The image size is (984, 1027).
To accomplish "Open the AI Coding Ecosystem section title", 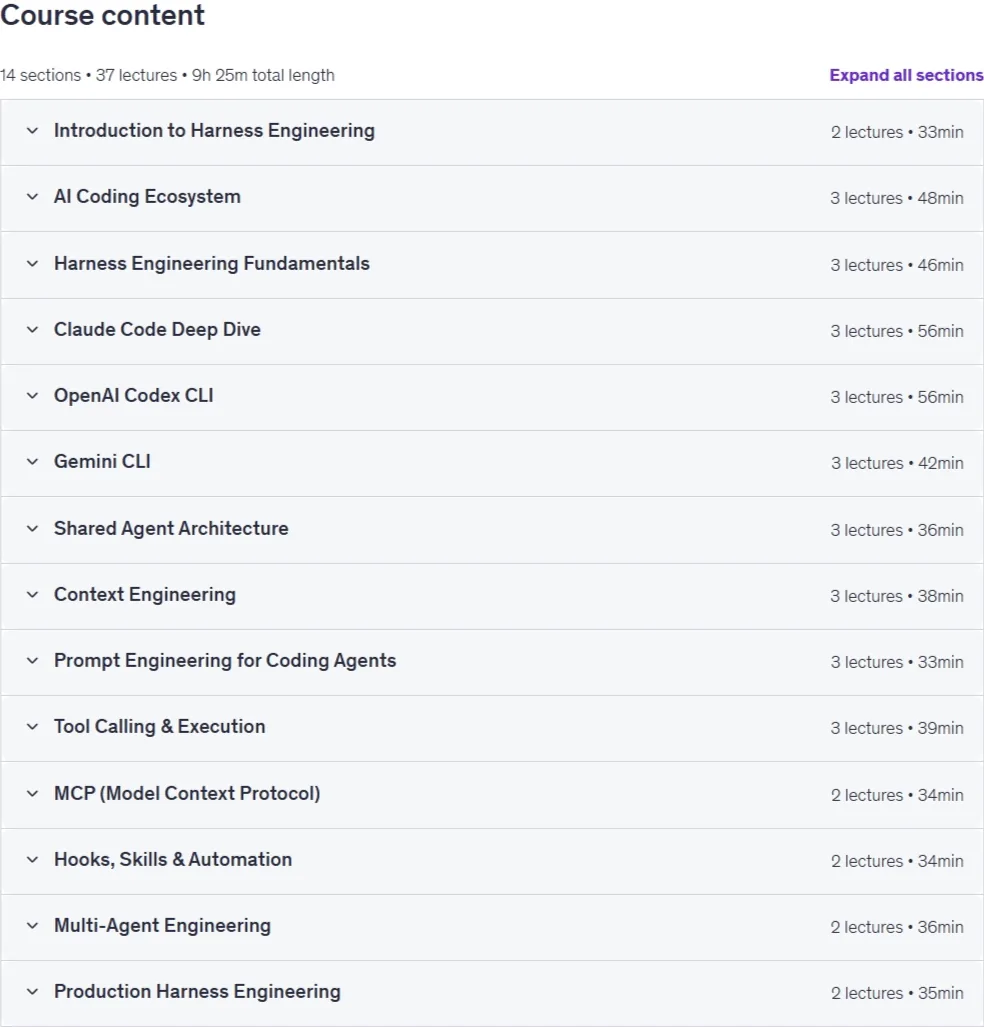I will (x=147, y=196).
